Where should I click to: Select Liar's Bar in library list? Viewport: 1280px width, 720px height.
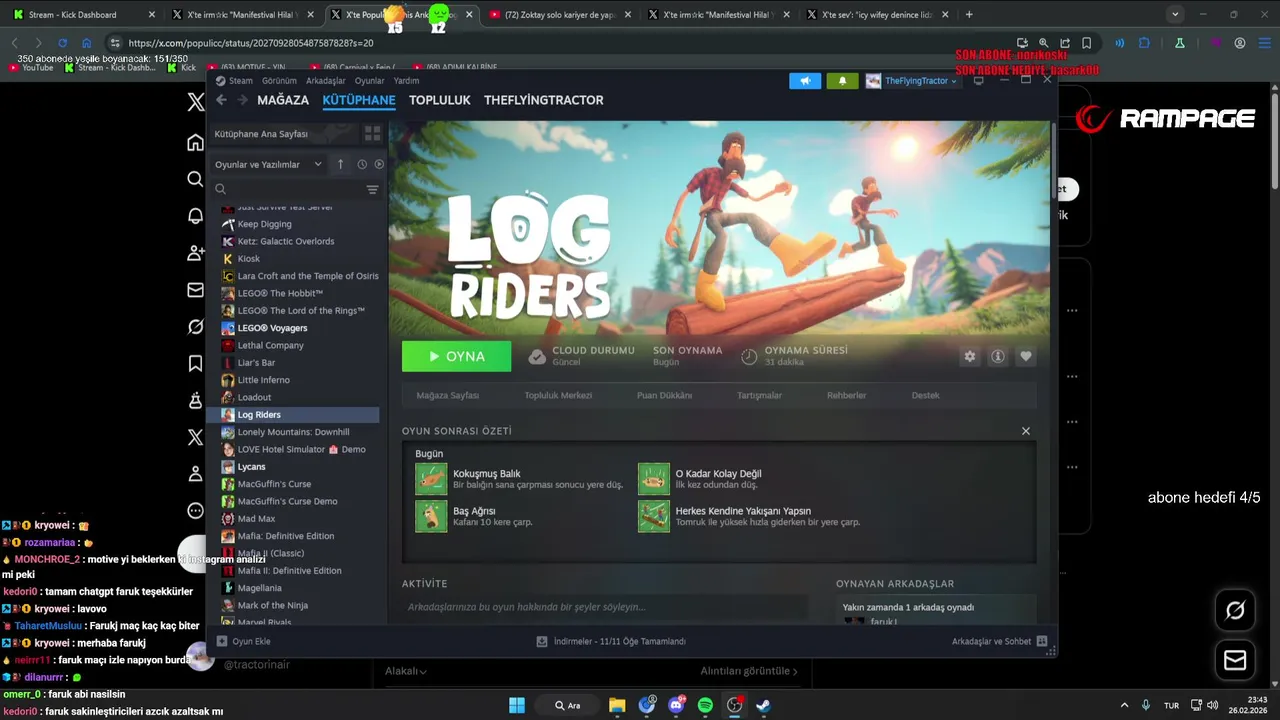[x=256, y=362]
